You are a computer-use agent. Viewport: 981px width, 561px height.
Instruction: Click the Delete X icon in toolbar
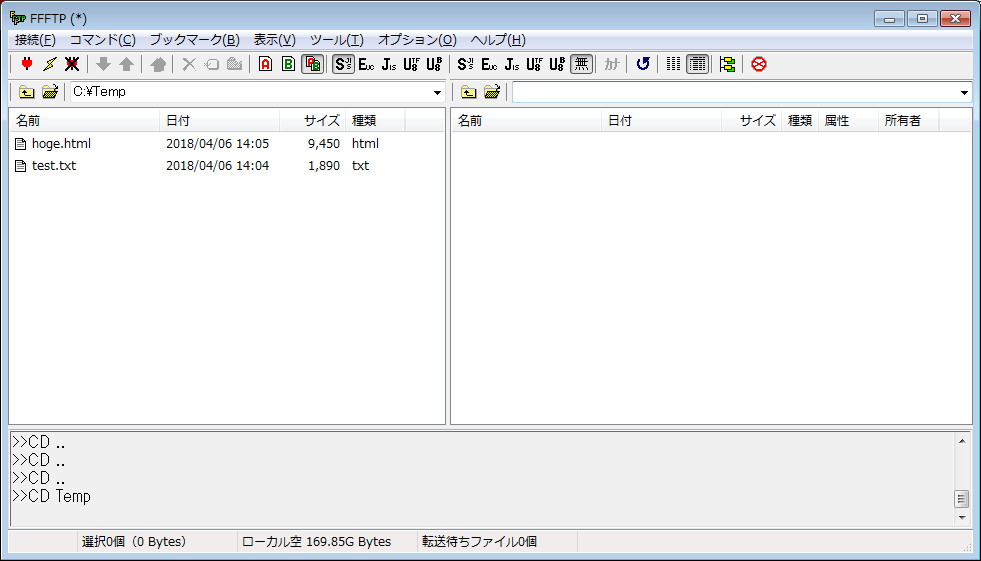coord(189,64)
